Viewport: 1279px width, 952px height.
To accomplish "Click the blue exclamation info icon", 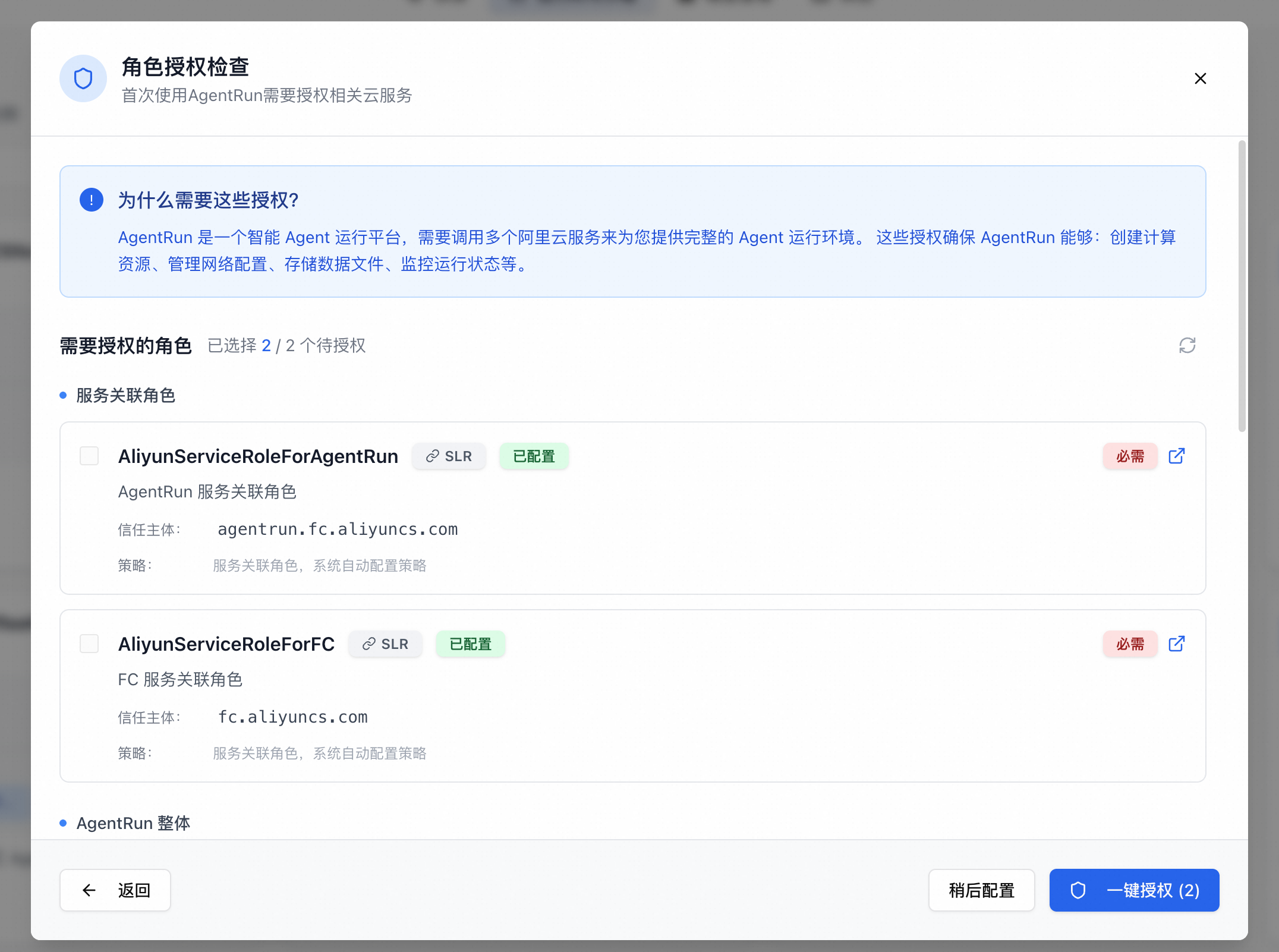I will [x=92, y=200].
